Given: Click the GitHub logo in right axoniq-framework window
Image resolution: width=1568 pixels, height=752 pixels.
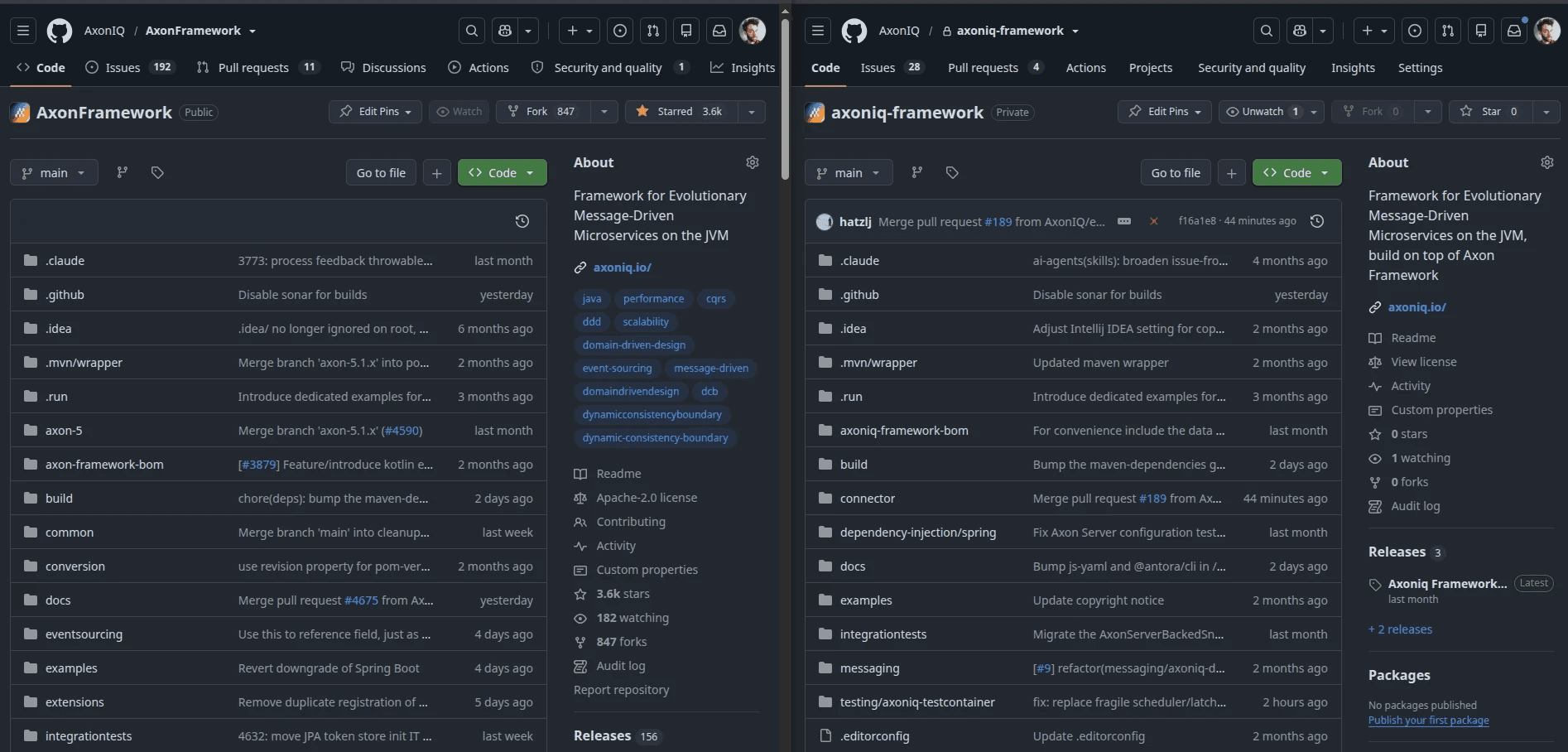Looking at the screenshot, I should 854,31.
